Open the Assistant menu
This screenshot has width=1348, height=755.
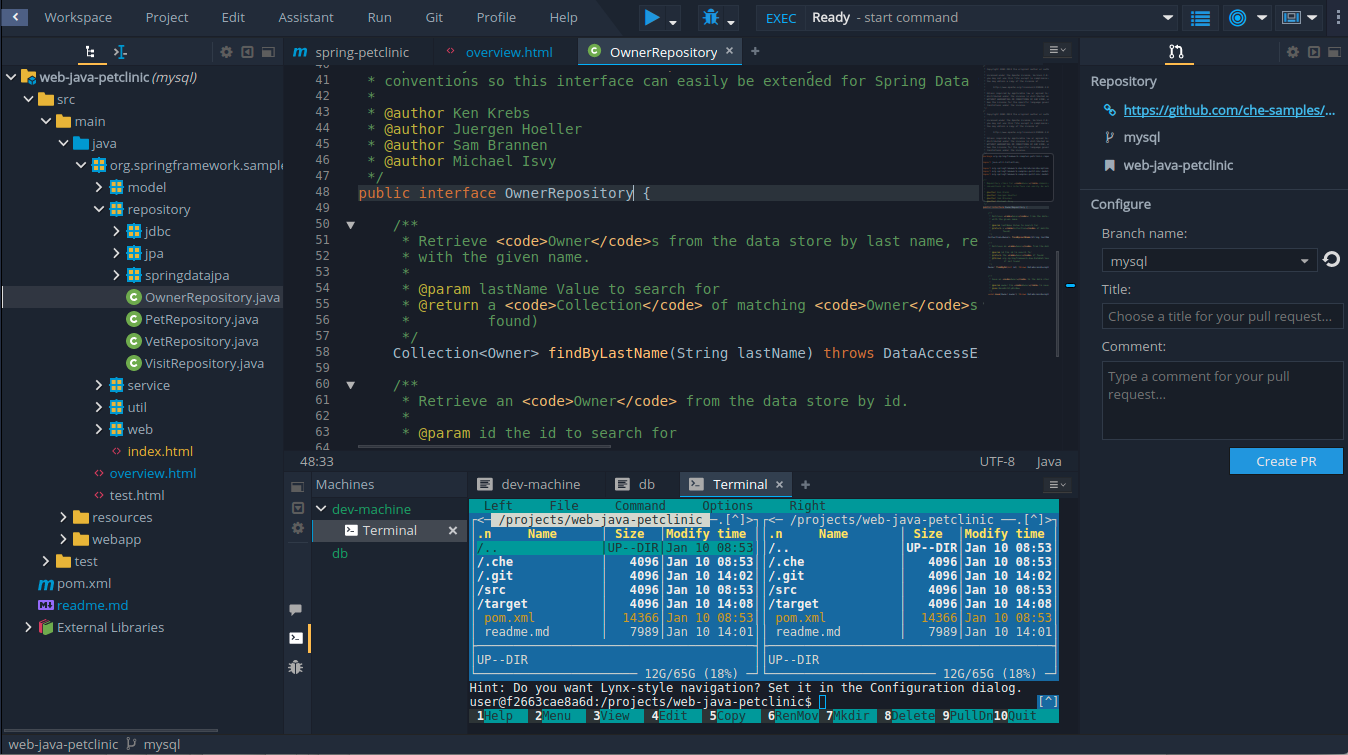pyautogui.click(x=305, y=17)
